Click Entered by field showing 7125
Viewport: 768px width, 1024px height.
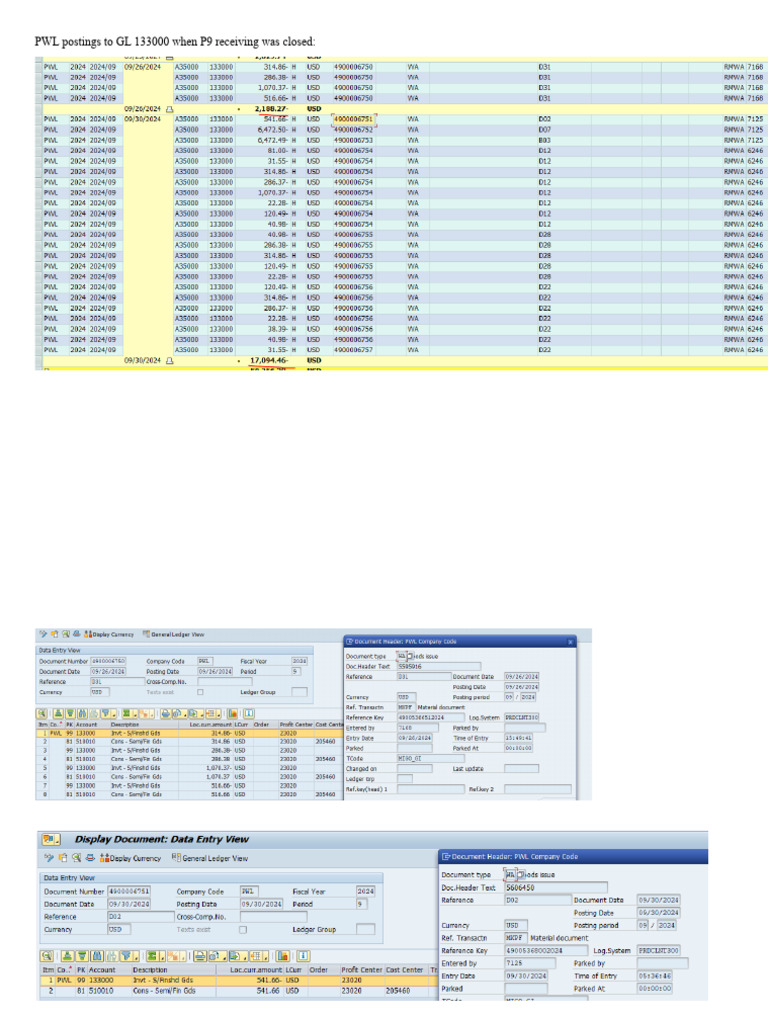[530, 963]
